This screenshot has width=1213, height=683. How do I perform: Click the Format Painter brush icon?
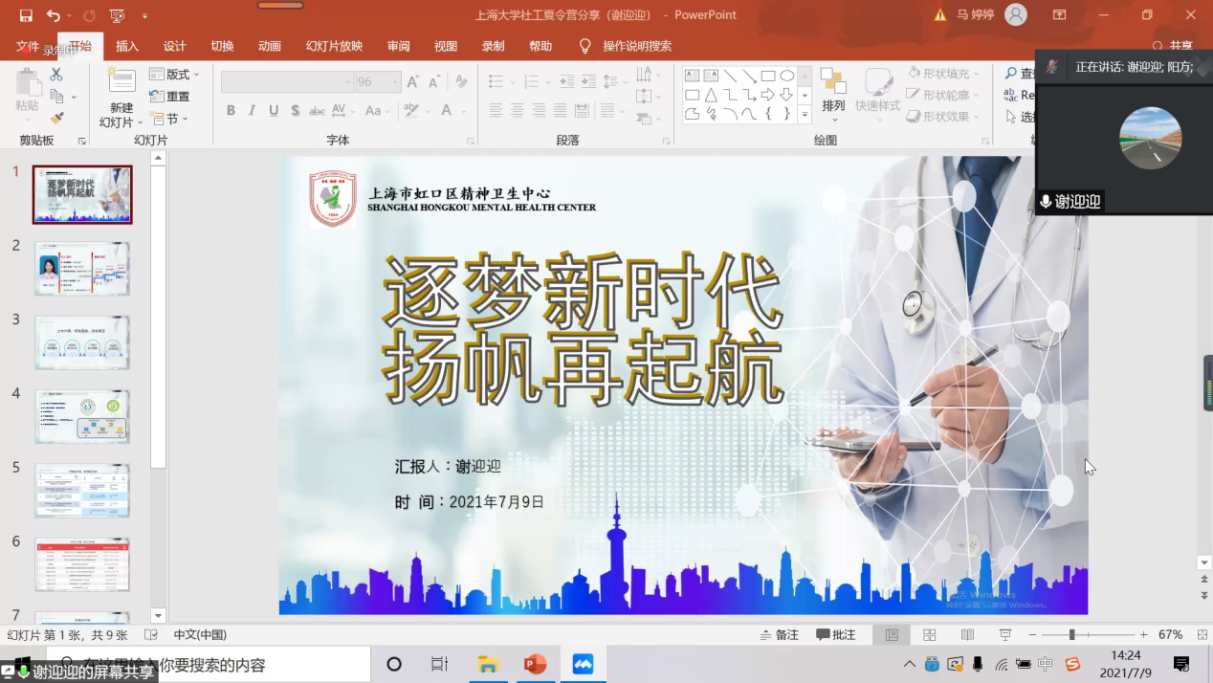coord(57,118)
